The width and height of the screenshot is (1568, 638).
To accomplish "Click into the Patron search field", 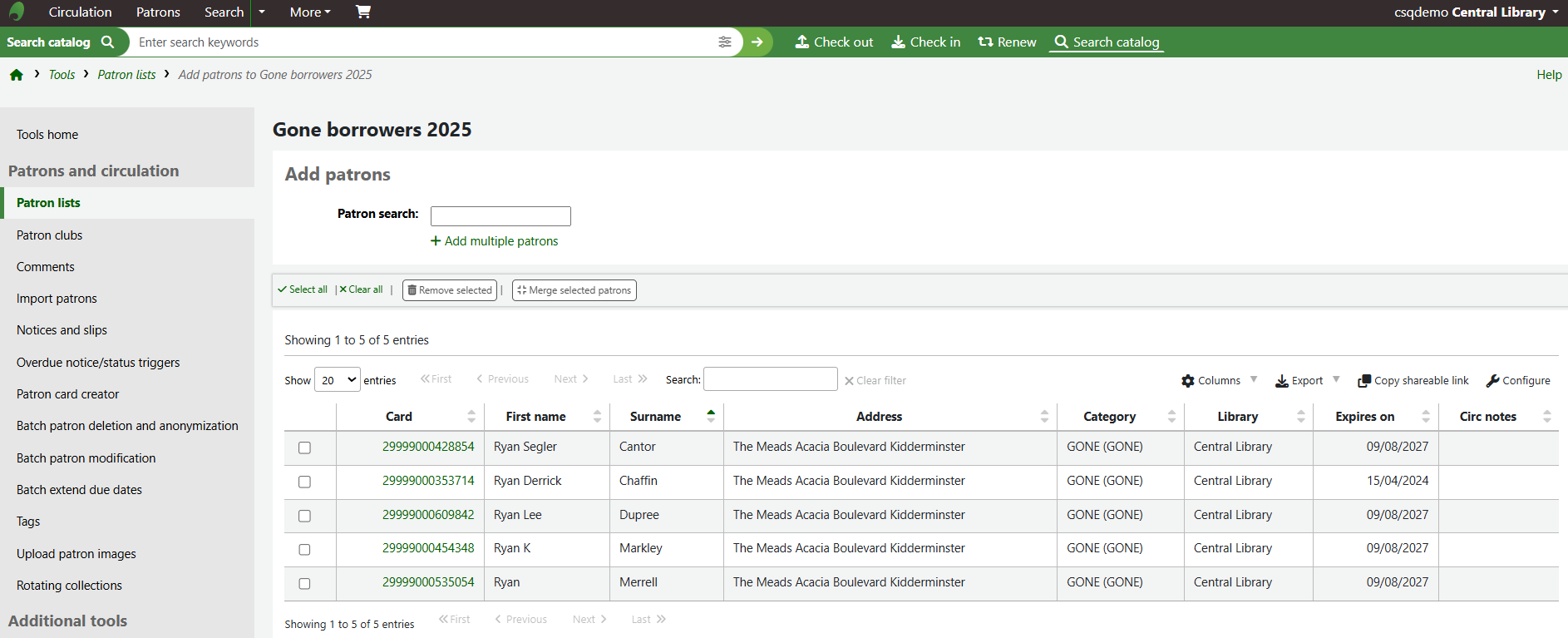I will coord(500,216).
